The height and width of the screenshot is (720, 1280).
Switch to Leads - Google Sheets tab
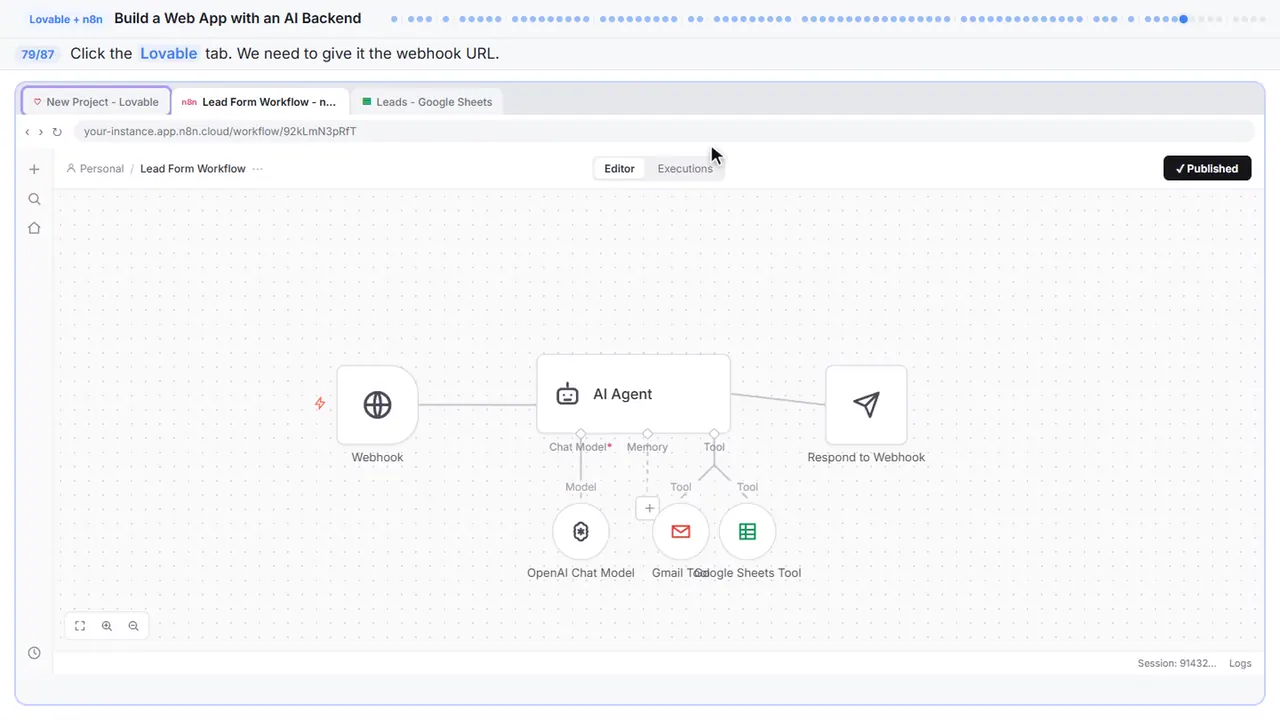[x=427, y=102]
